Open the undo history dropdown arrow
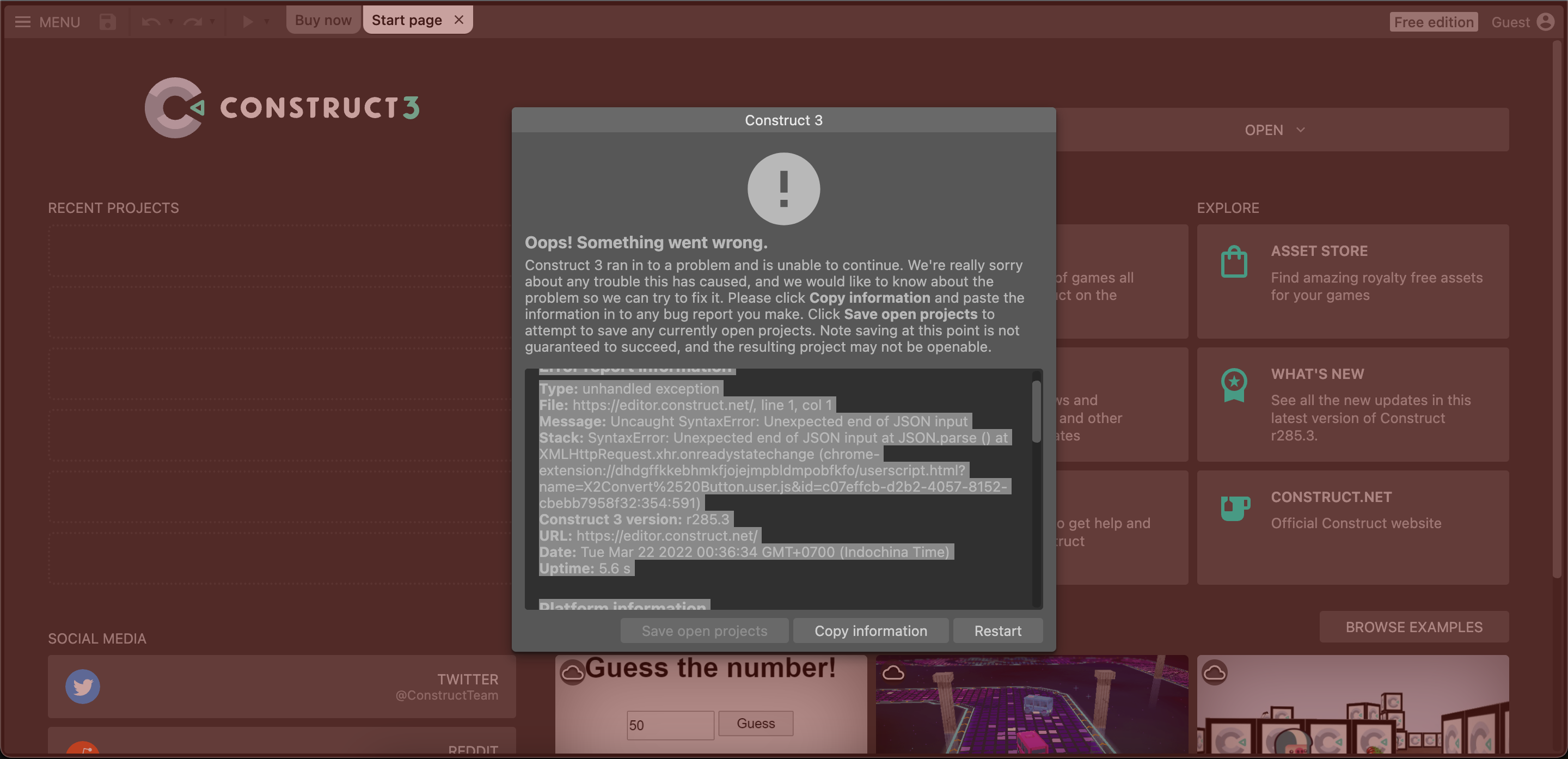This screenshot has width=1568, height=759. (x=170, y=22)
